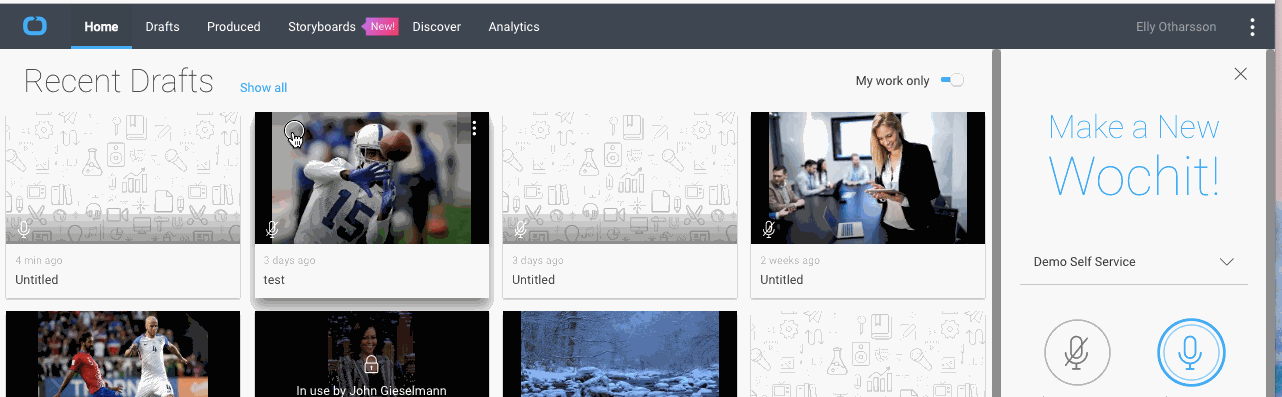Click the microphone icon on first Untitled draft
The image size is (1282, 397).
25,230
